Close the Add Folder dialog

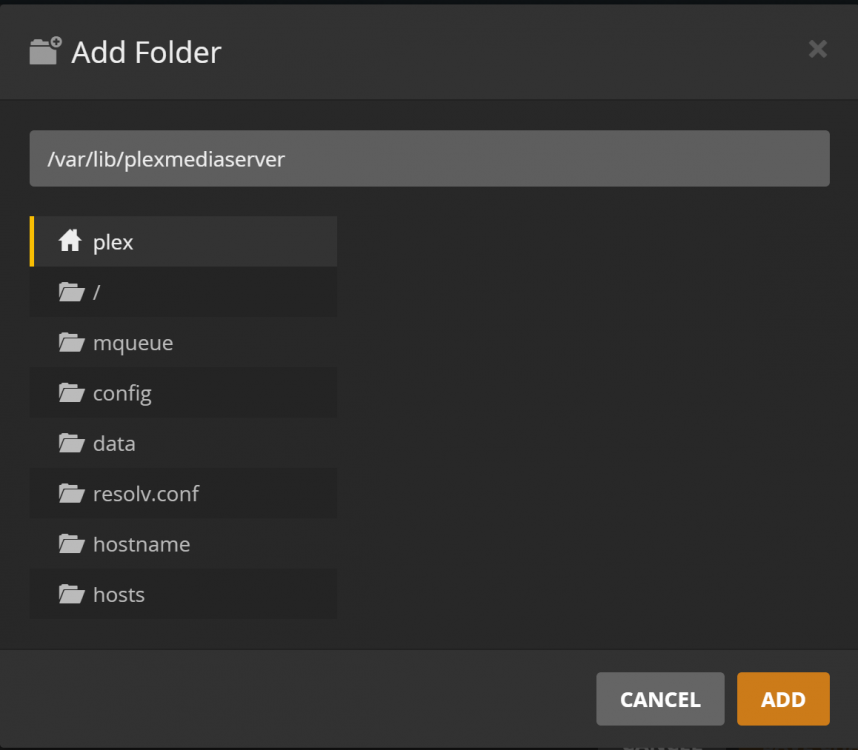pyautogui.click(x=818, y=49)
